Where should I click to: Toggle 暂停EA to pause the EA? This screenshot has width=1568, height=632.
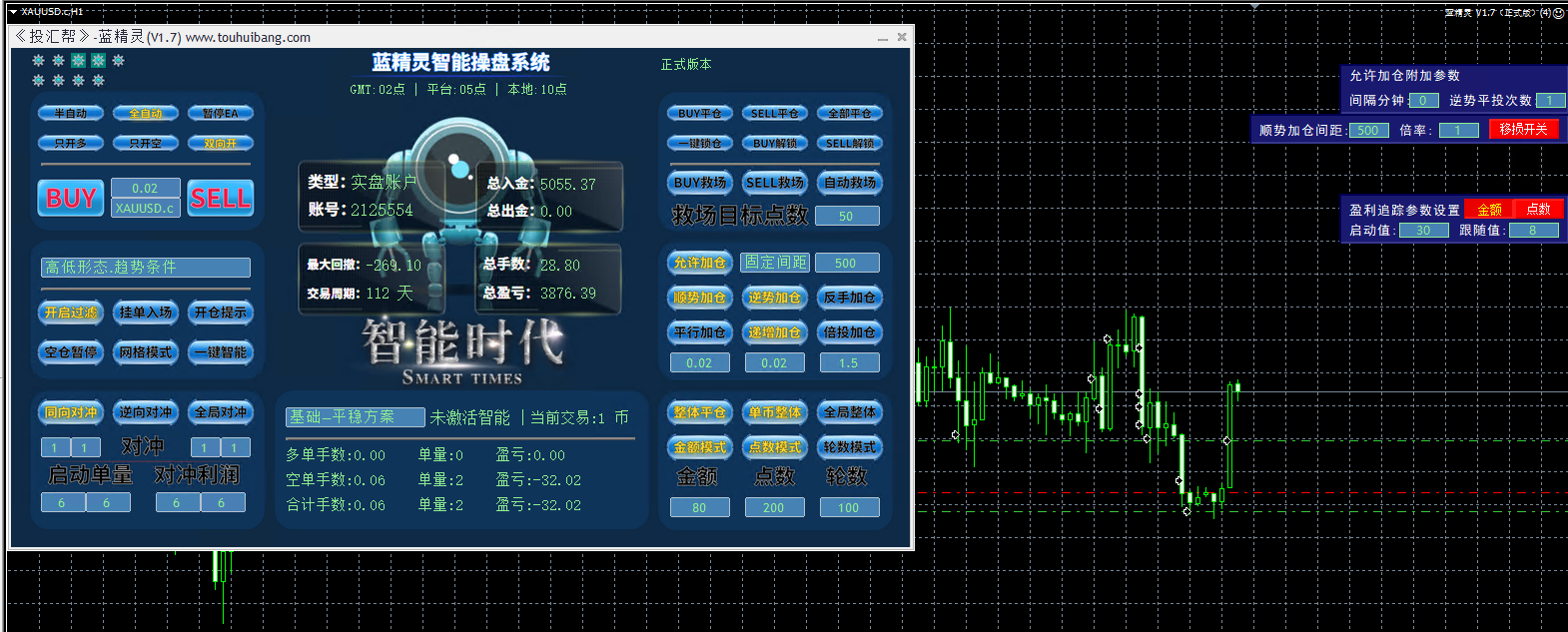[x=221, y=114]
